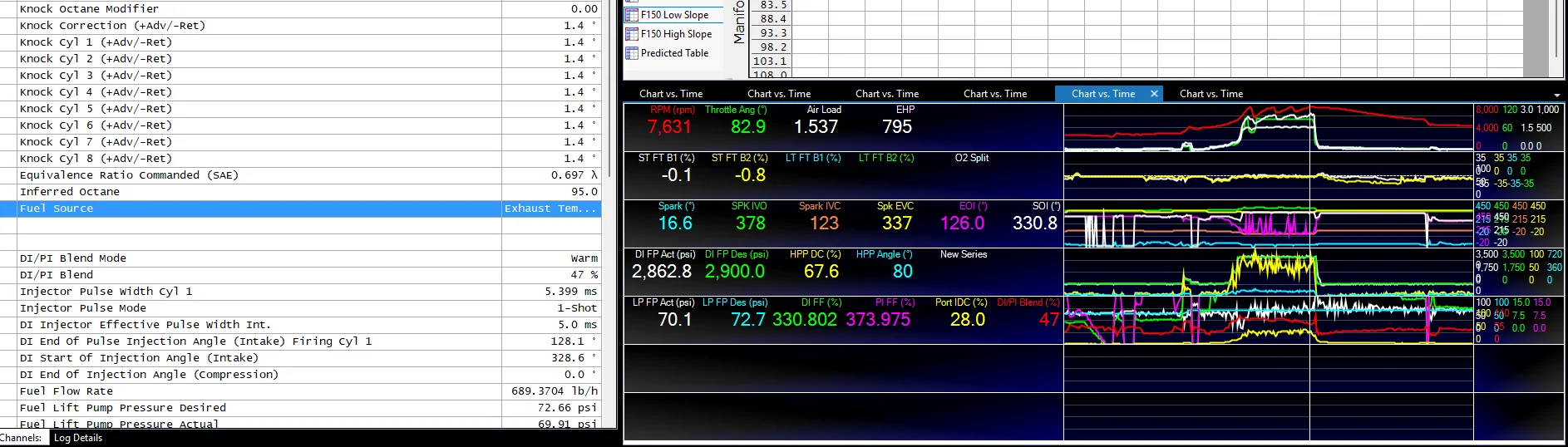Click the vertical time cursor in chart
The width and height of the screenshot is (1568, 447).
point(1309,273)
